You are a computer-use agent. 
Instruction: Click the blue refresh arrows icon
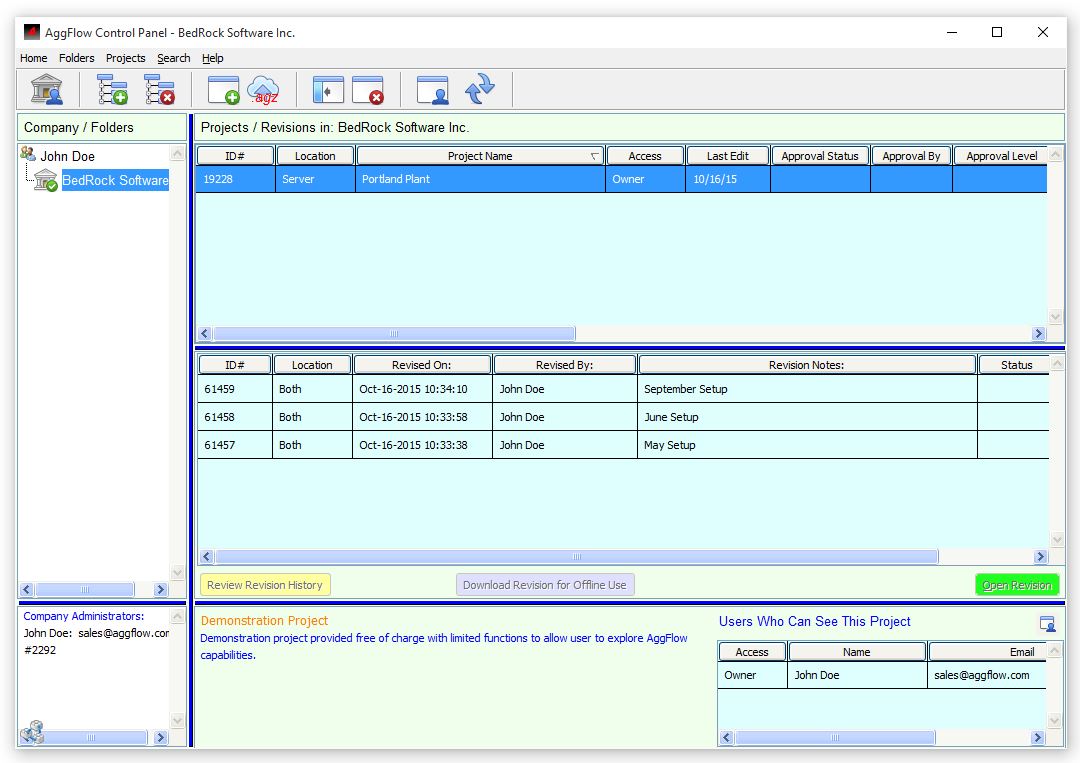[x=480, y=88]
